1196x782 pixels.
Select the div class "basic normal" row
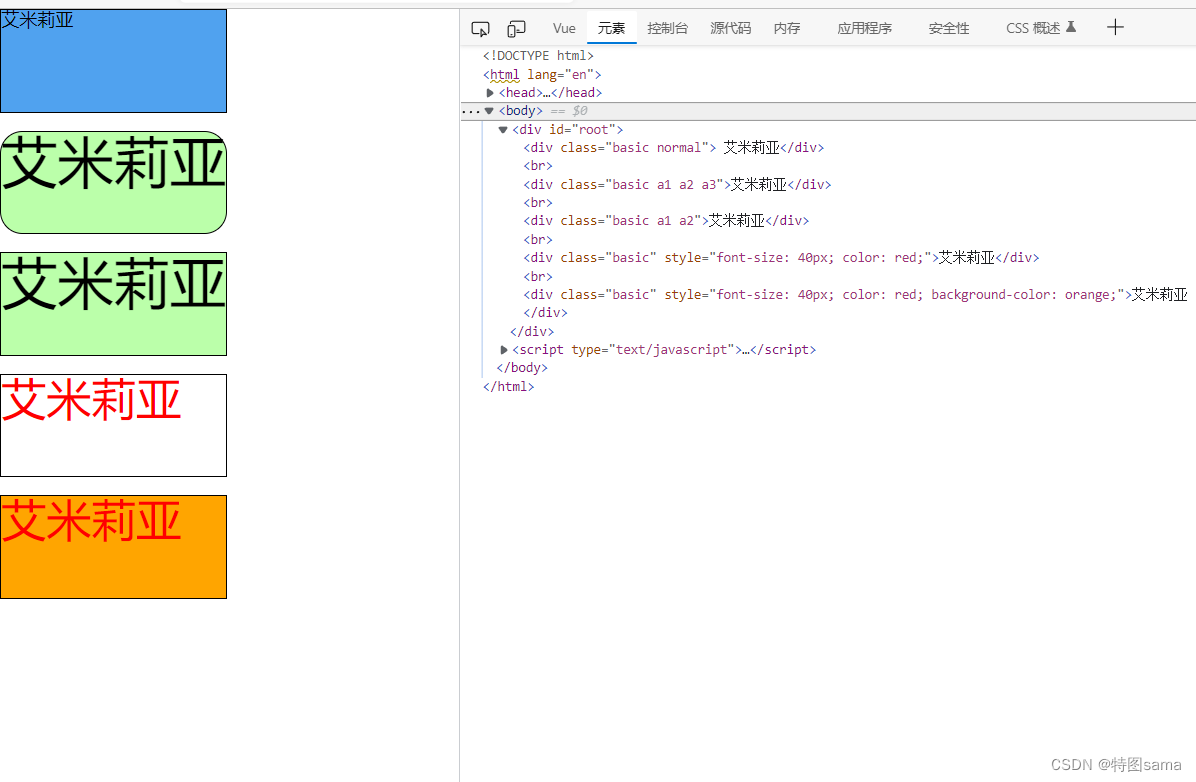click(674, 147)
